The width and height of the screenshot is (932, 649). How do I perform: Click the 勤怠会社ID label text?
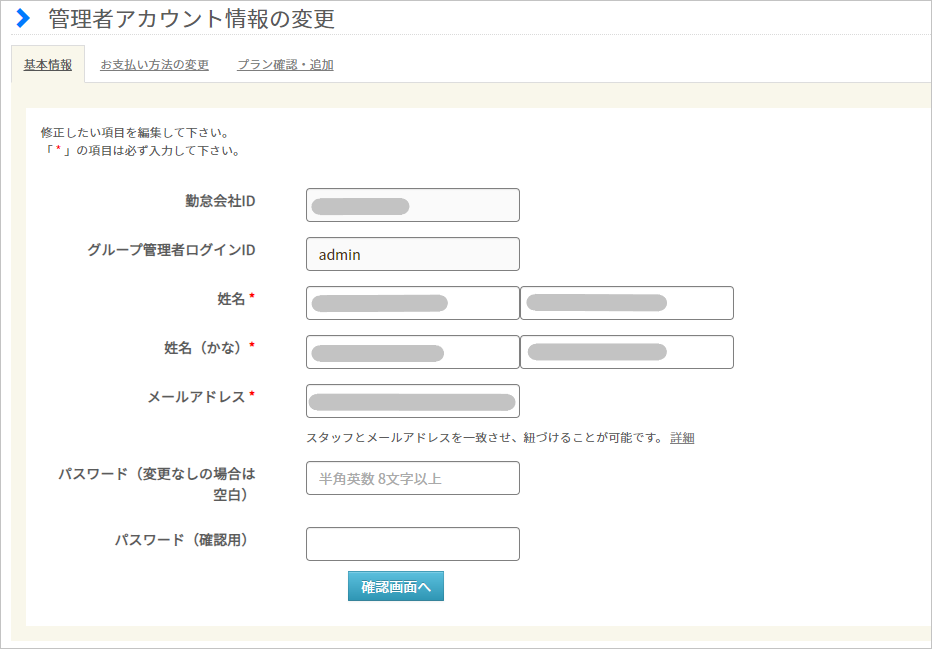220,201
